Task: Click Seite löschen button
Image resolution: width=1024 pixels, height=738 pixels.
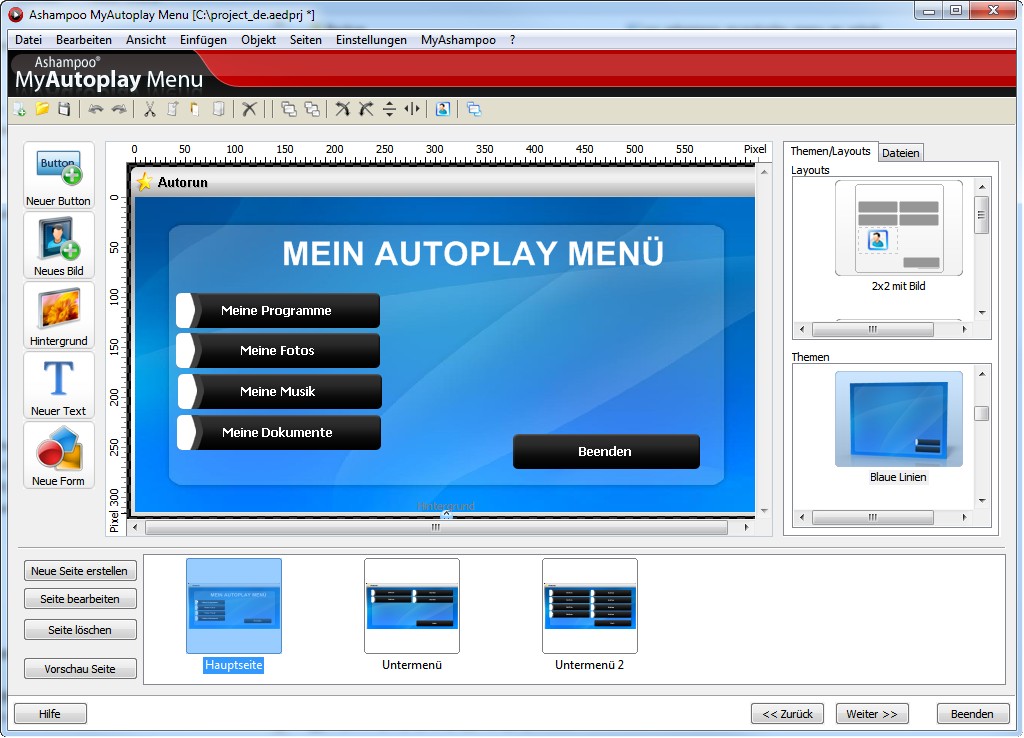Action: pyautogui.click(x=80, y=630)
